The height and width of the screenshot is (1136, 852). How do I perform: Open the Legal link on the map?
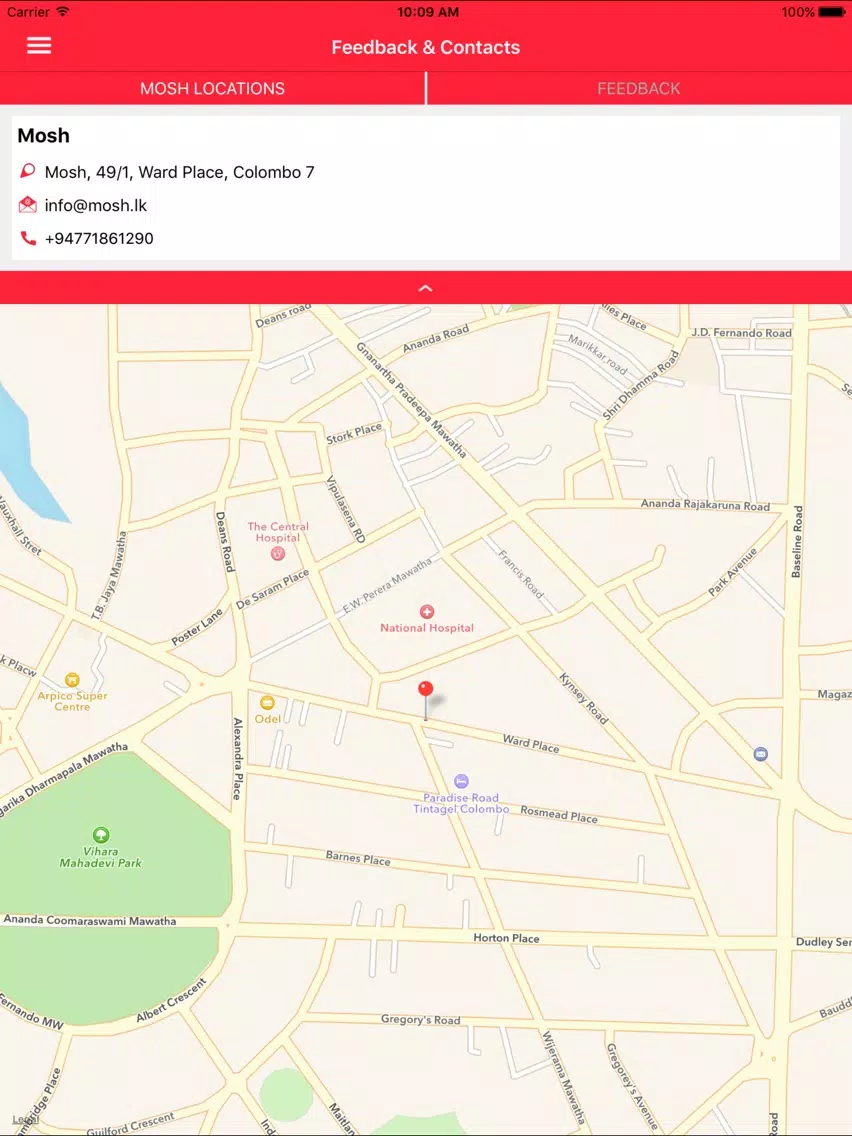pyautogui.click(x=24, y=1119)
